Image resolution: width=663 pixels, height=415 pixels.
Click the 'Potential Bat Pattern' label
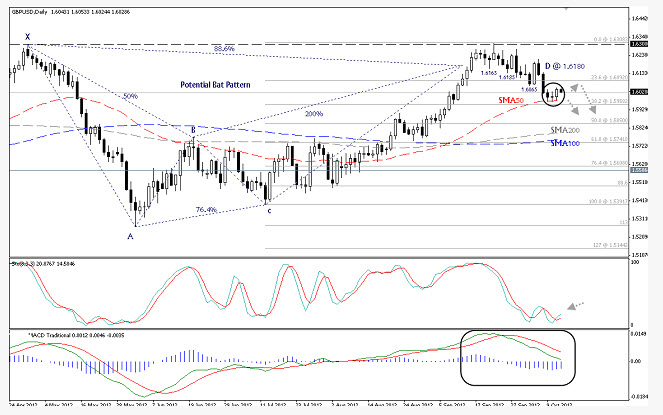215,85
